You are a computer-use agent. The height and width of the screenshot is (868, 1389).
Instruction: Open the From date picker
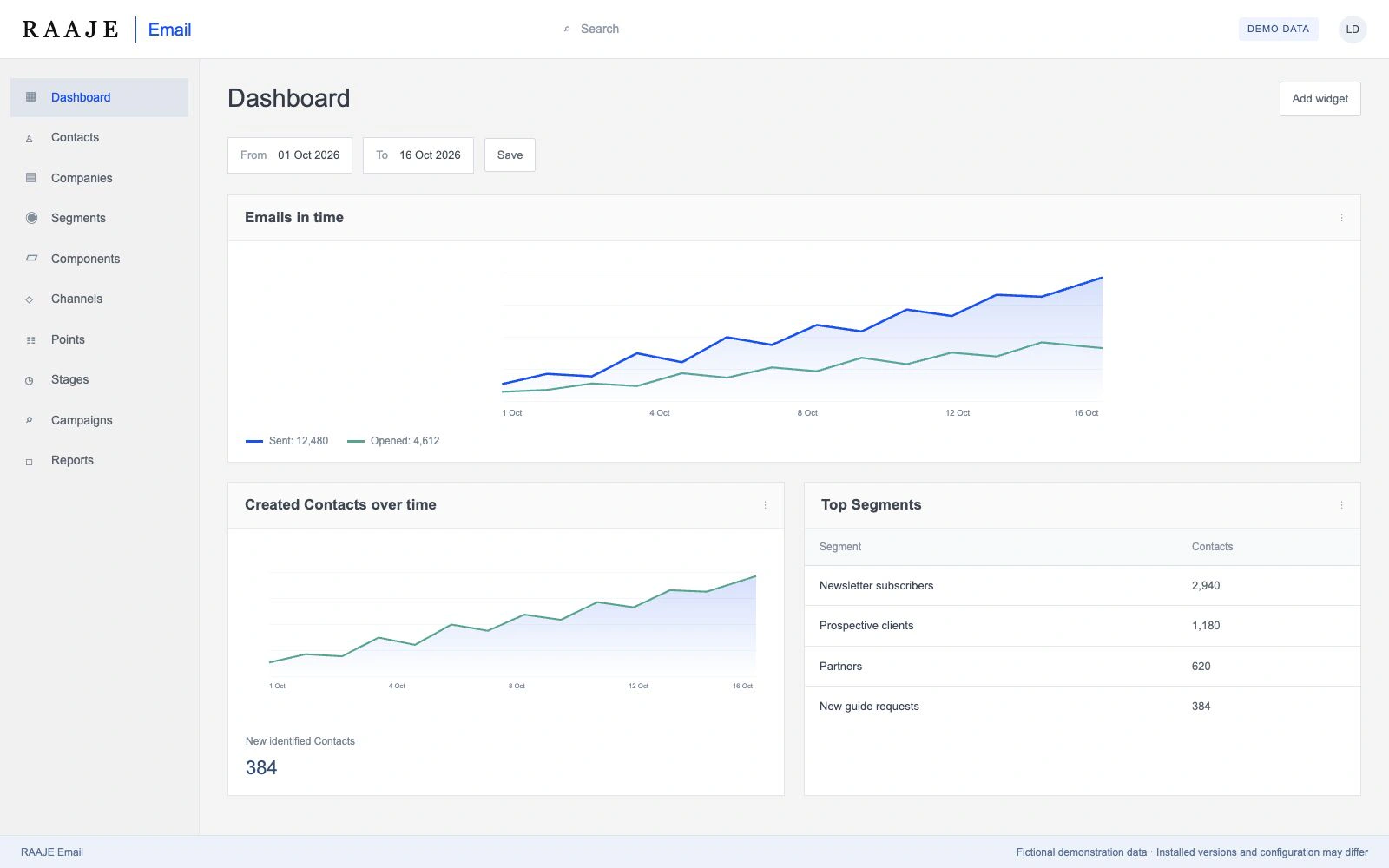(290, 155)
